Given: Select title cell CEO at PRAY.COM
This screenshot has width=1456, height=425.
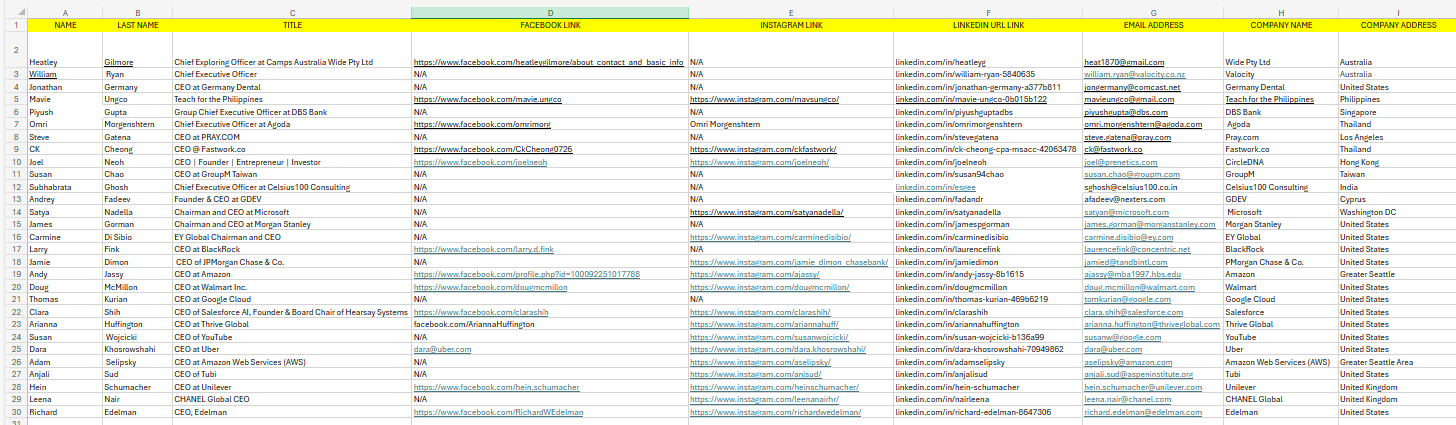Looking at the screenshot, I should (x=292, y=137).
